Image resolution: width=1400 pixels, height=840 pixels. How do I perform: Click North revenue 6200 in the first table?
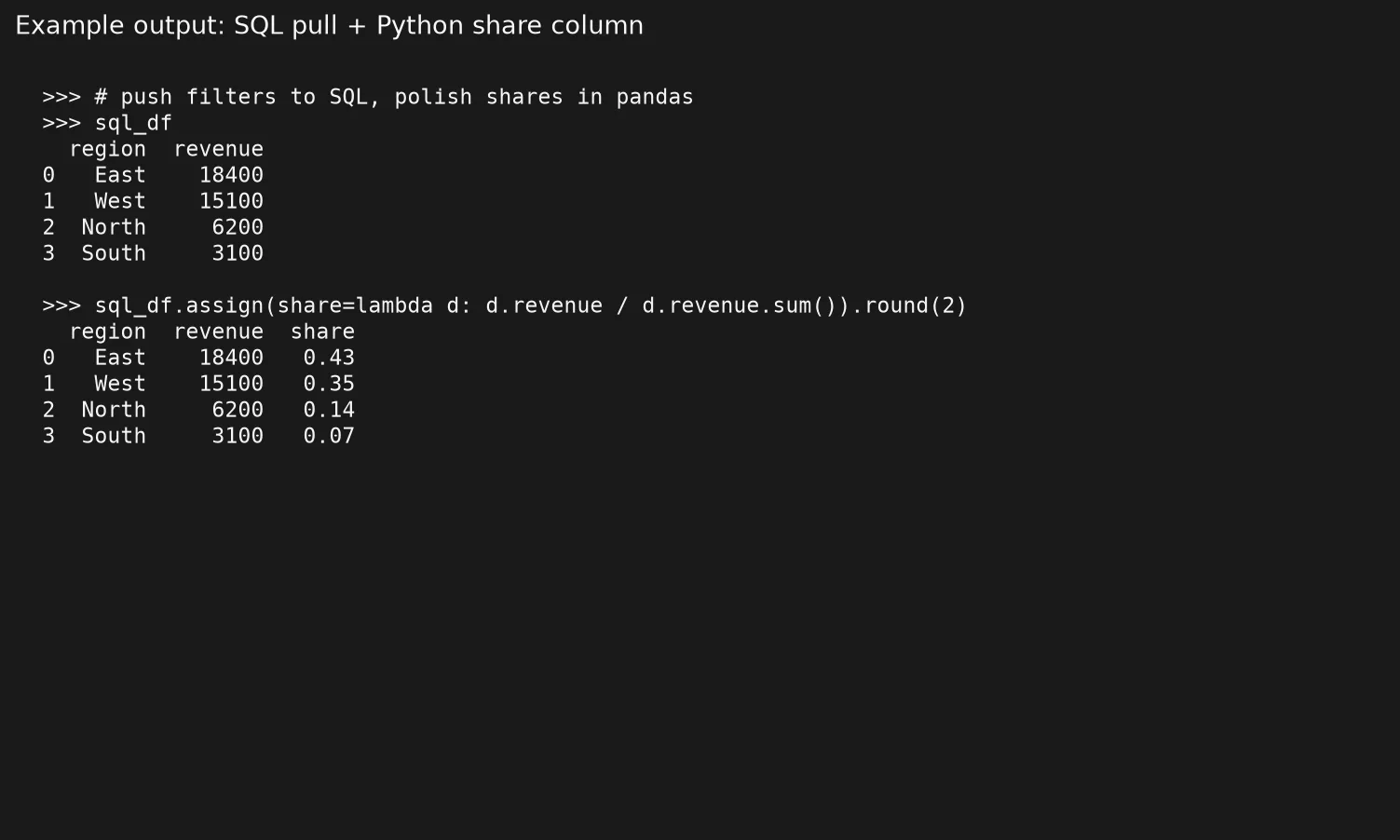[238, 227]
